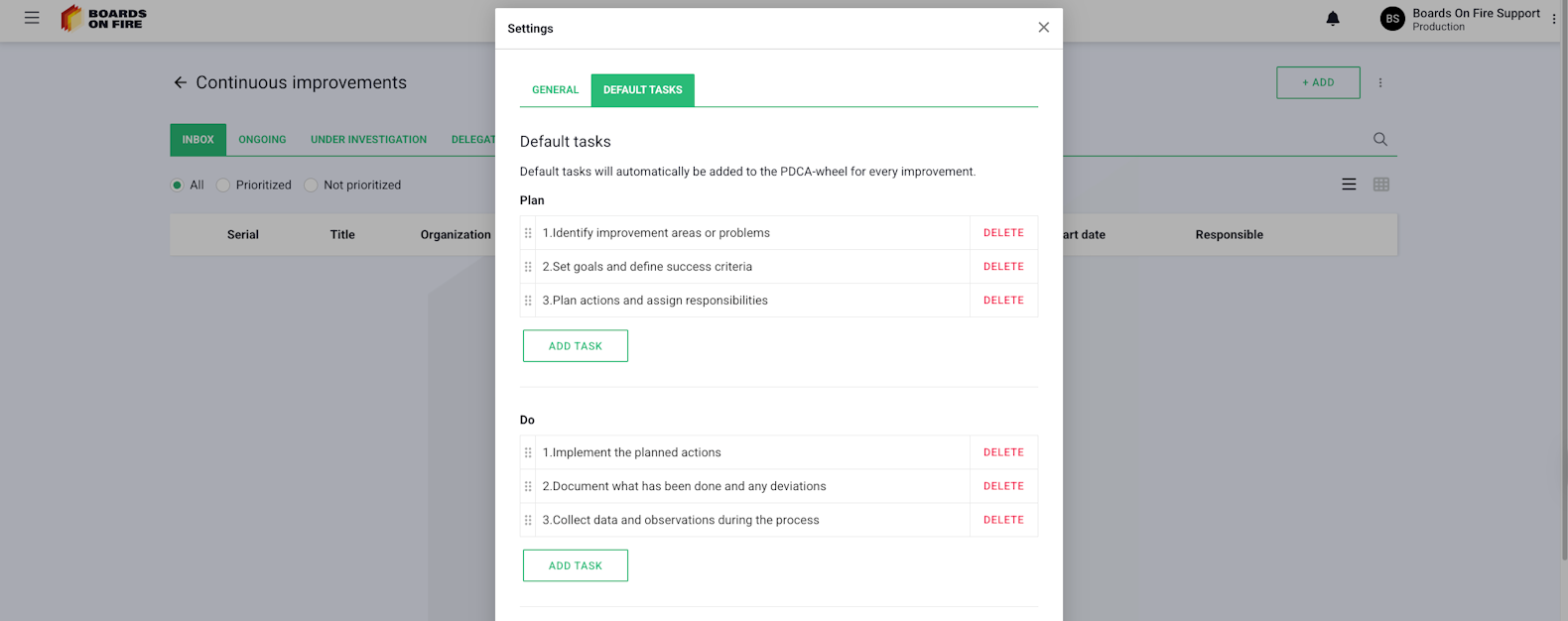Viewport: 1568px width, 621px height.
Task: Switch to list view icon
Action: click(x=1349, y=185)
